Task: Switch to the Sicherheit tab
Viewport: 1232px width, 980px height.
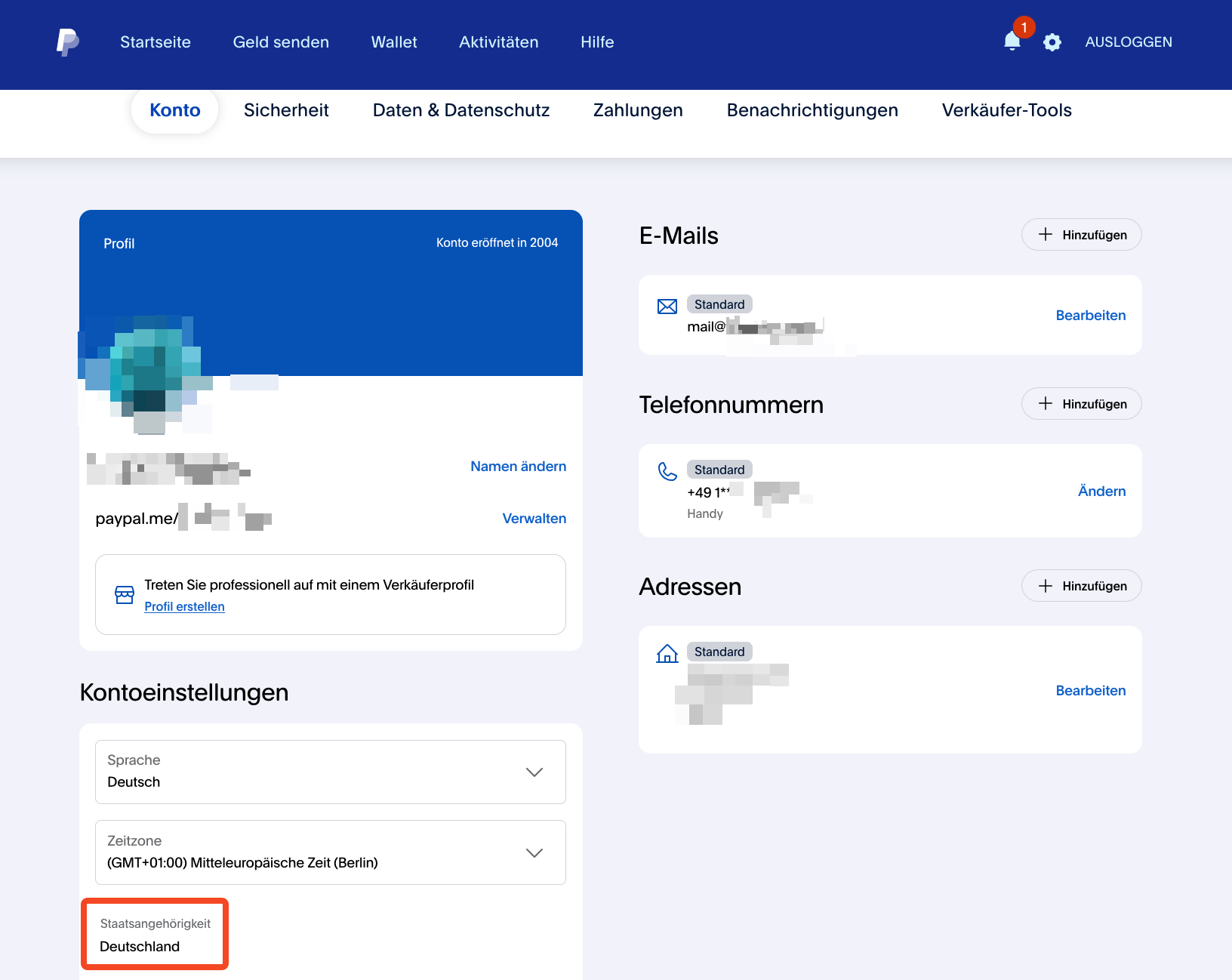Action: click(286, 110)
